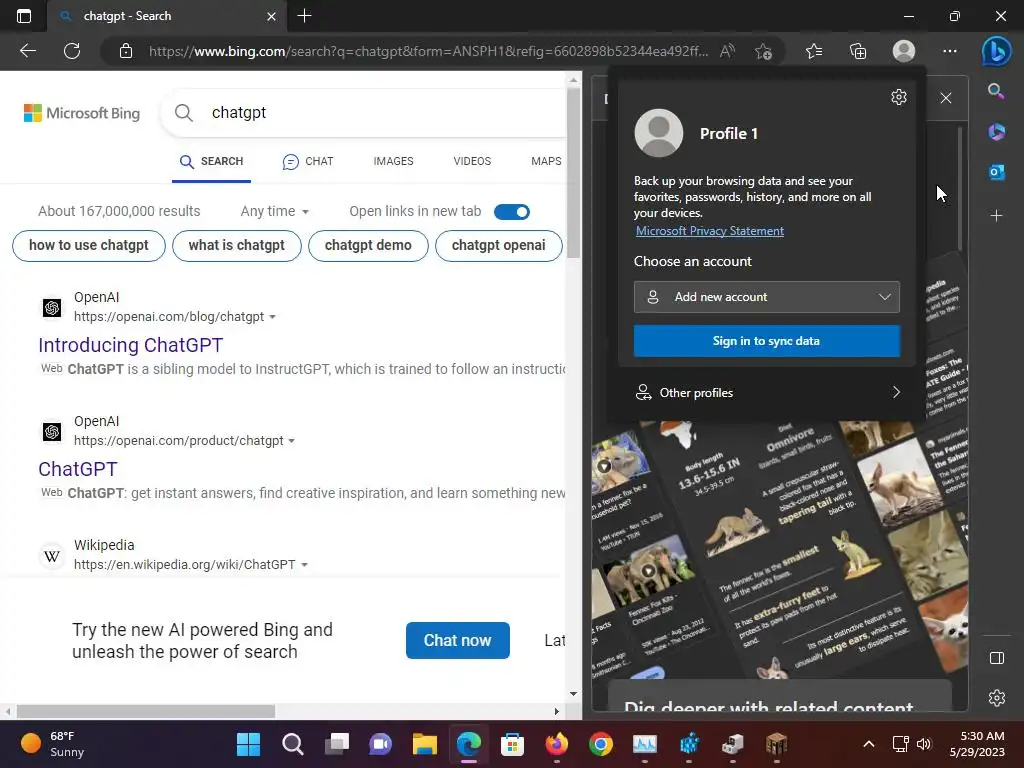Open taskbar Search
Screen dimensions: 1024x768
point(293,744)
